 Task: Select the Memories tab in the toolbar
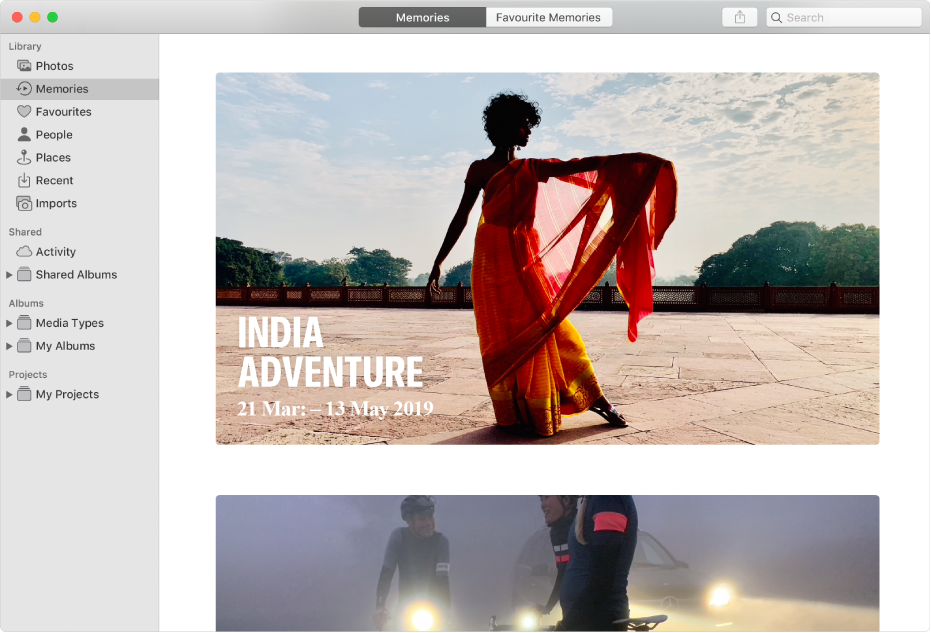422,17
